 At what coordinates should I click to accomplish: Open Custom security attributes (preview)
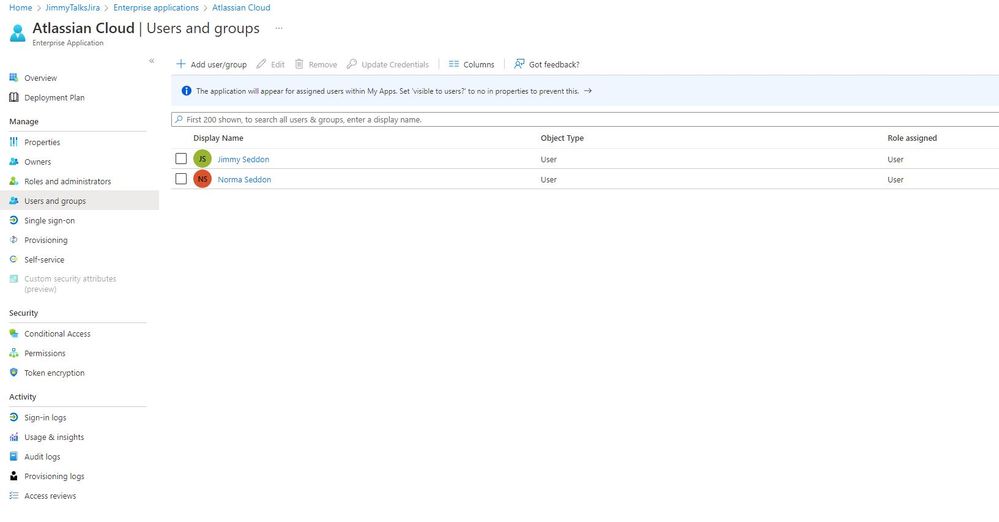[70, 284]
